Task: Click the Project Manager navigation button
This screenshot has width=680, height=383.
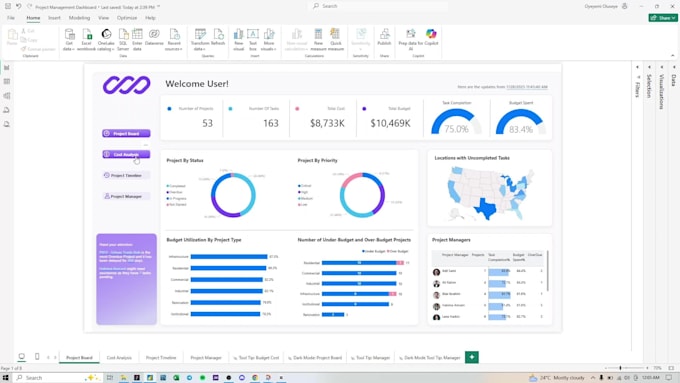Action: click(x=126, y=196)
